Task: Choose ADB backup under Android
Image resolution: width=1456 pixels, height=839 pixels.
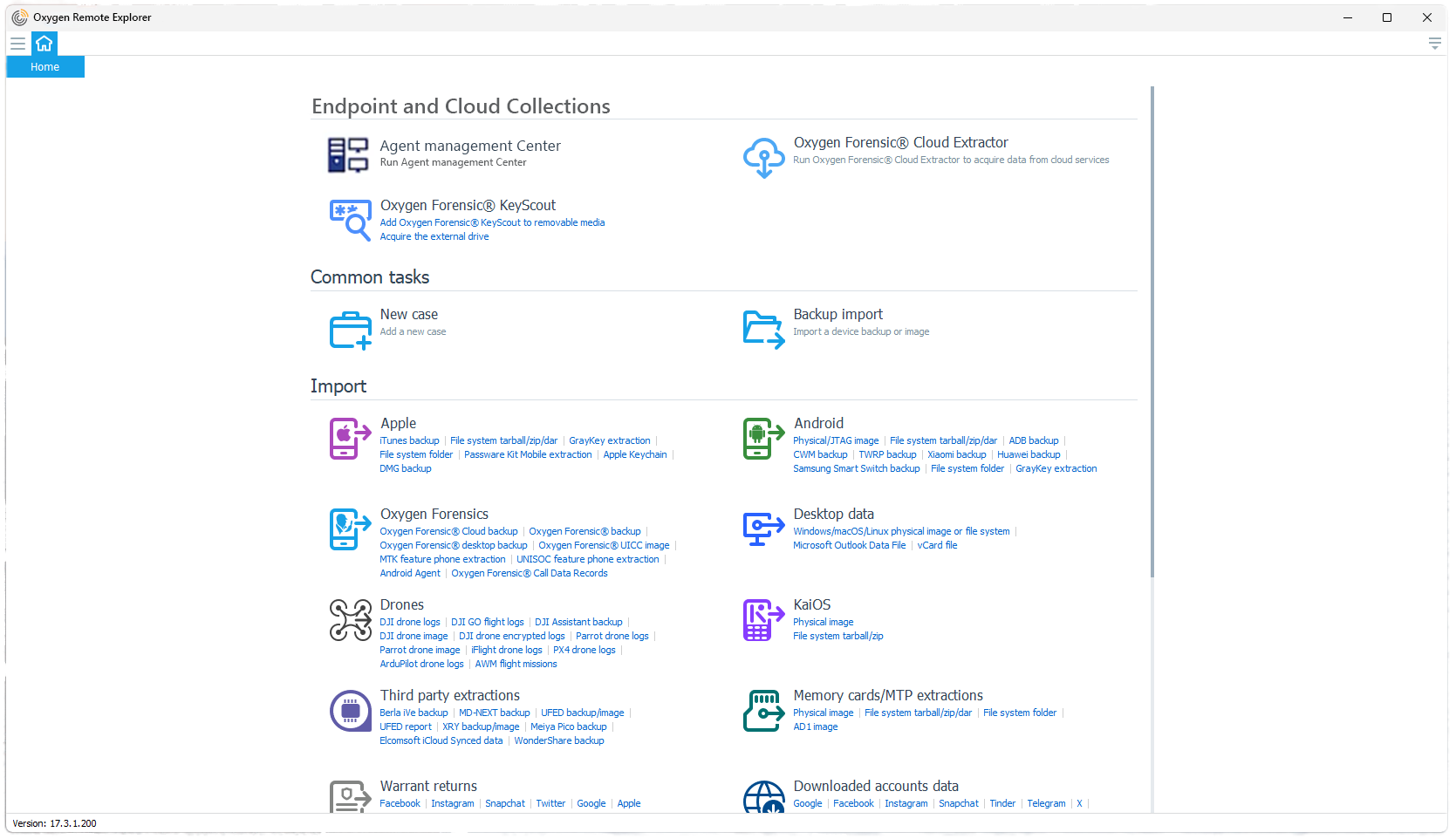Action: (1033, 441)
